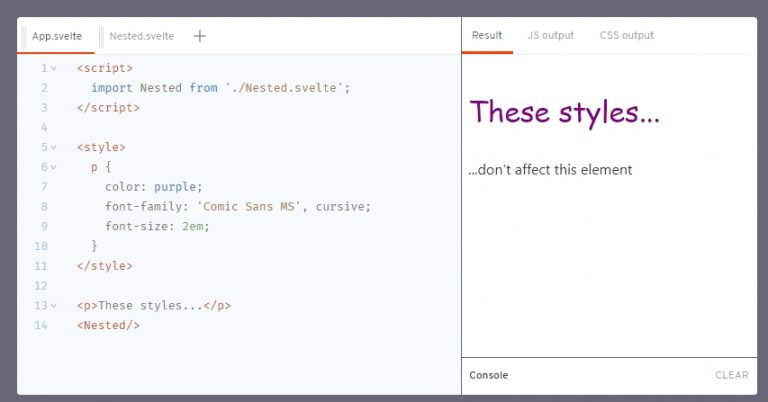Open the JS output tab

551,35
